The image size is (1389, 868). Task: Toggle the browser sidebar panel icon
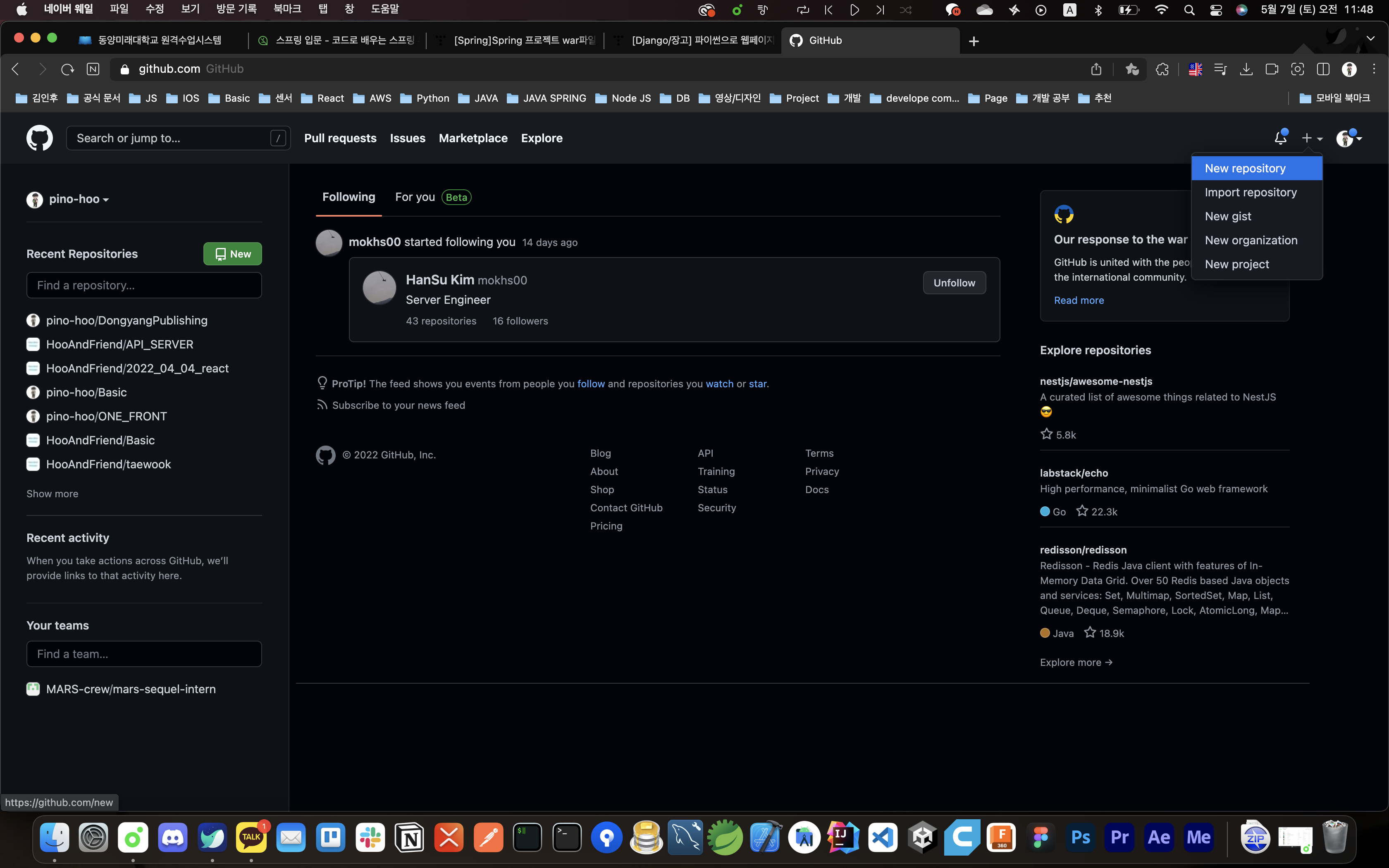[x=1323, y=69]
